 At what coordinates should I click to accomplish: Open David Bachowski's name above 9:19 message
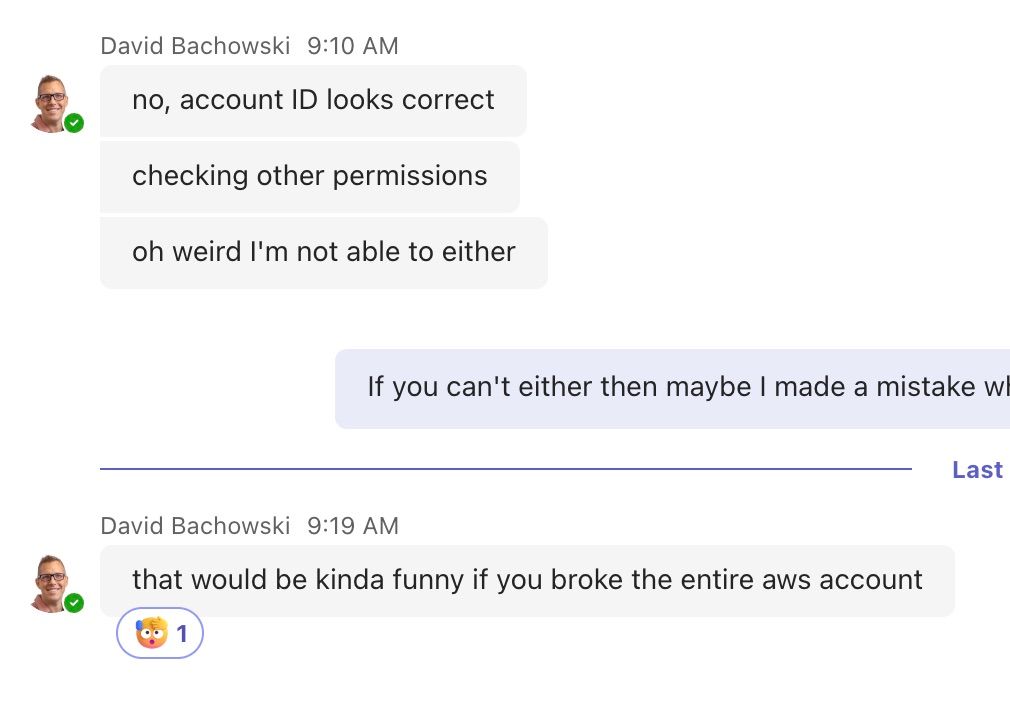(x=195, y=526)
